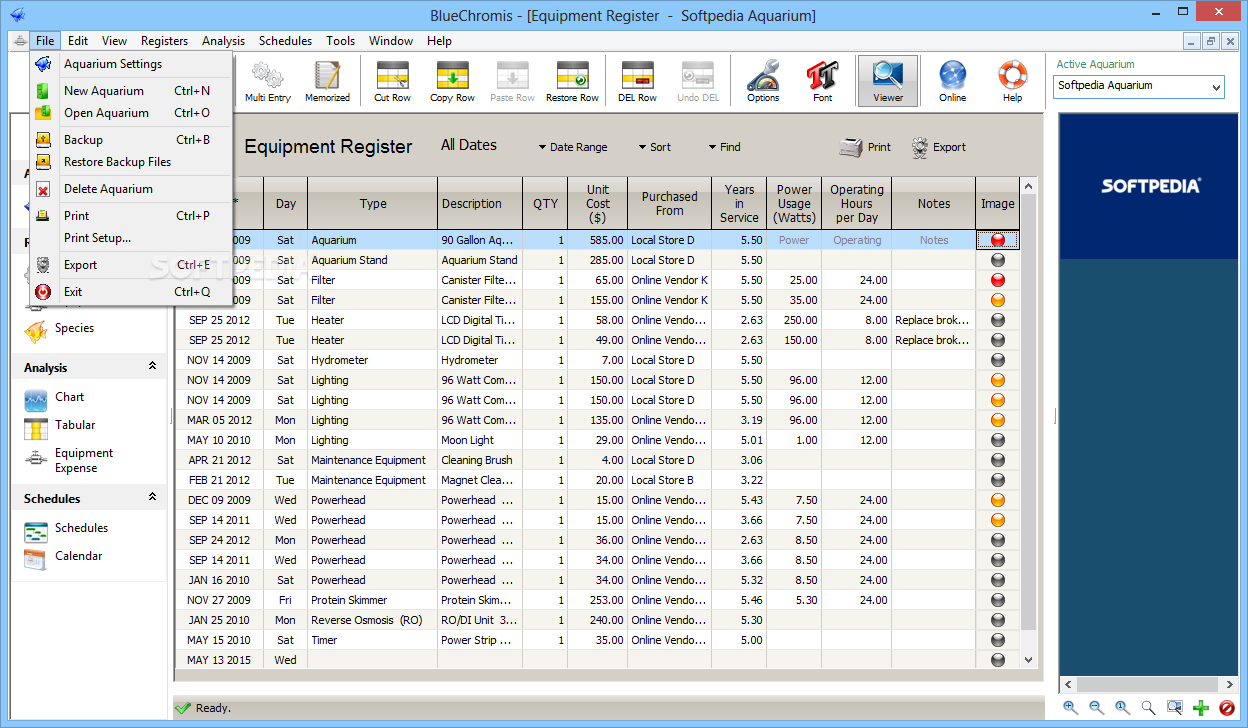The width and height of the screenshot is (1248, 728).
Task: Open the Options gauge icon
Action: coord(762,81)
